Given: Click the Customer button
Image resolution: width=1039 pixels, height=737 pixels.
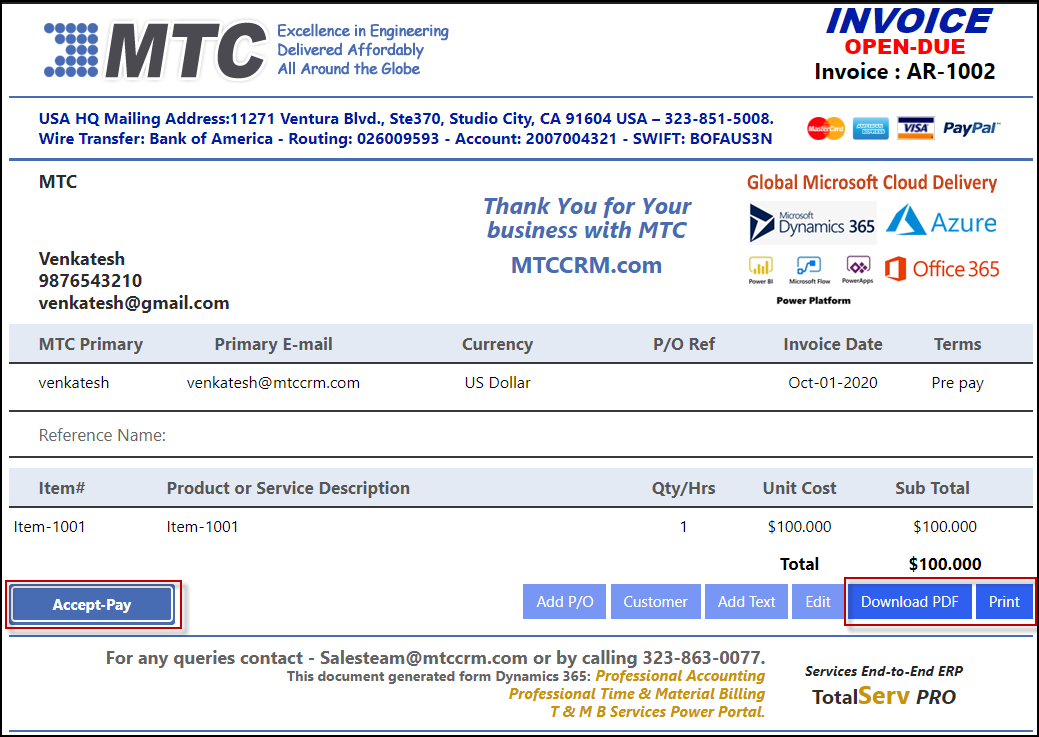Looking at the screenshot, I should click(655, 602).
